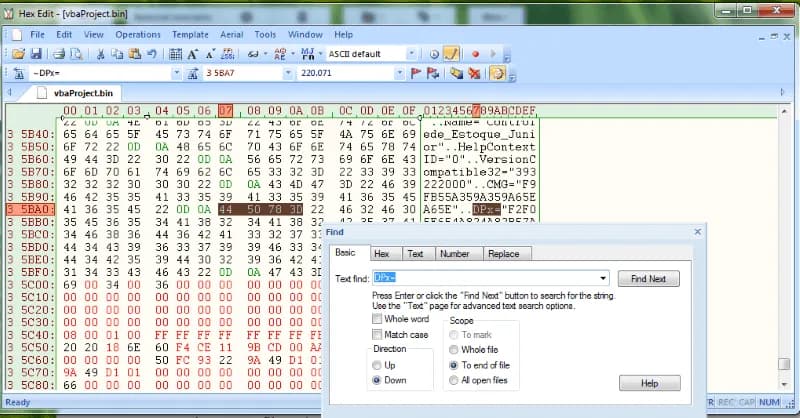Viewport: 800px width, 418px height.
Task: Click the Undo arrow icon
Action: (x=152, y=54)
